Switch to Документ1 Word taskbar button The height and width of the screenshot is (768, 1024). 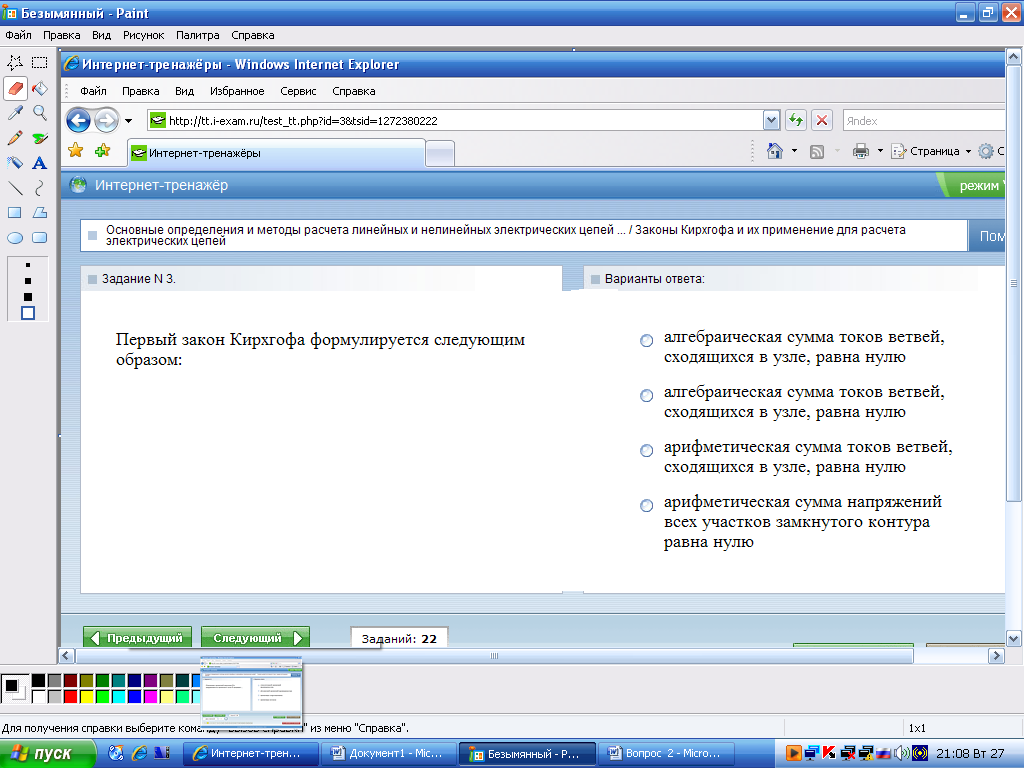(389, 754)
